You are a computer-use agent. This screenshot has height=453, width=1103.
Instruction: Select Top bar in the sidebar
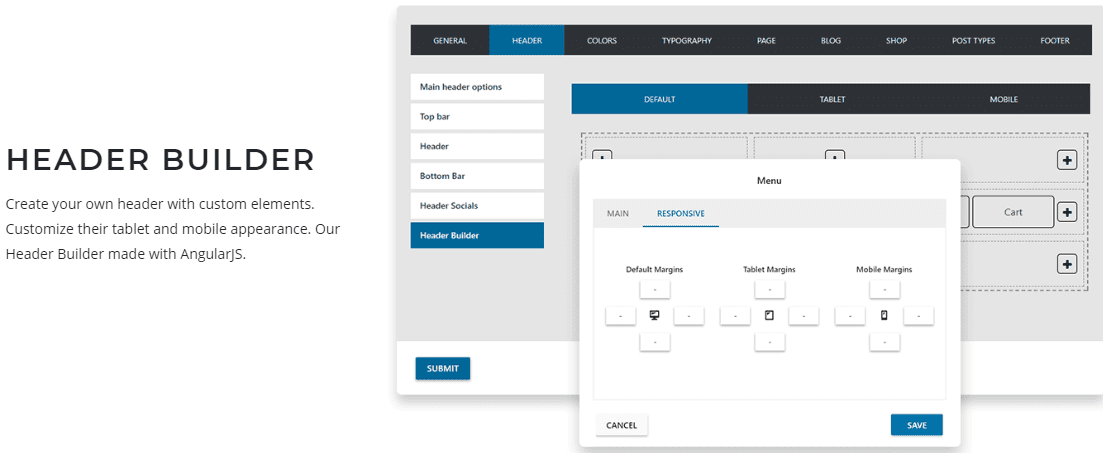478,117
